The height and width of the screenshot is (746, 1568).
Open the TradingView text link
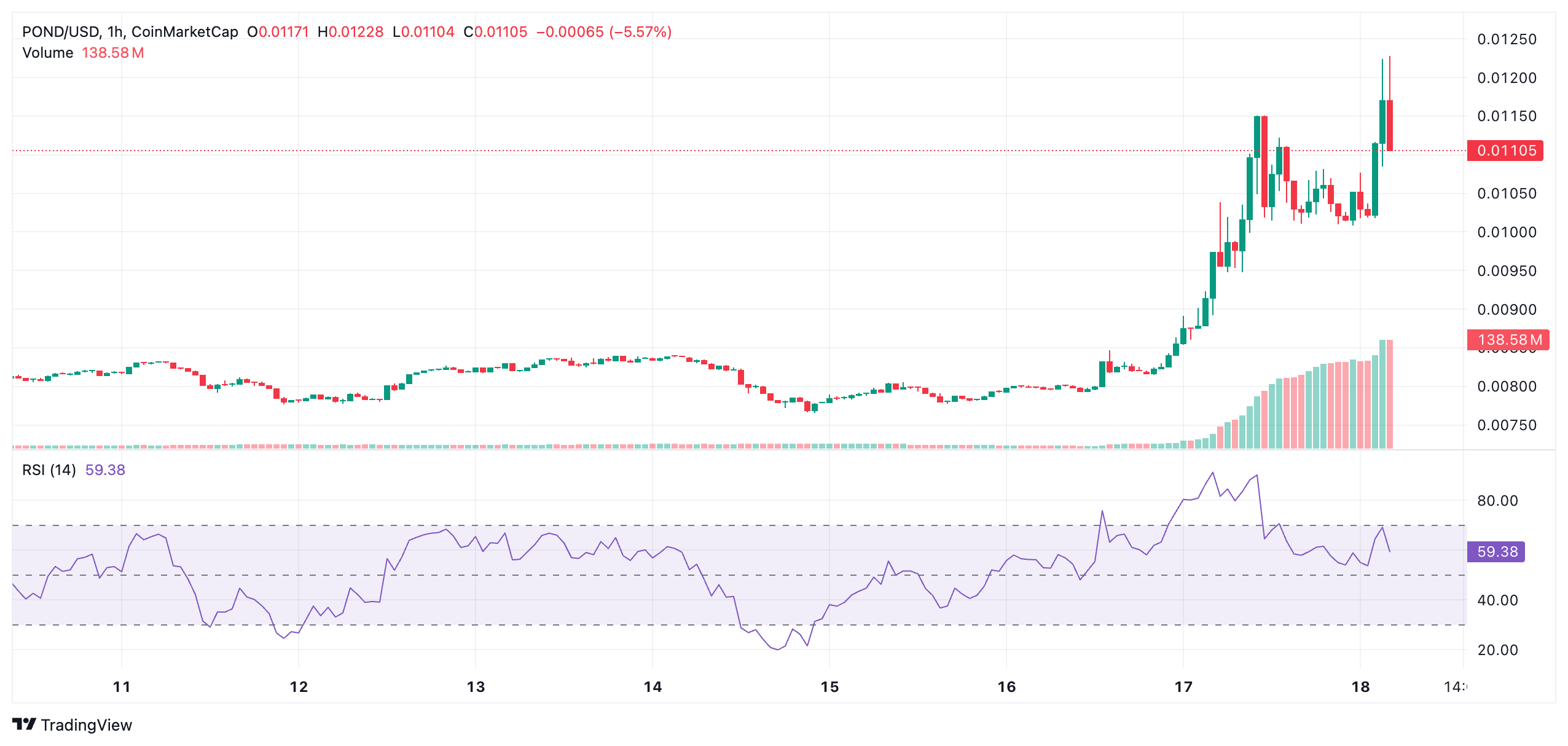click(86, 725)
